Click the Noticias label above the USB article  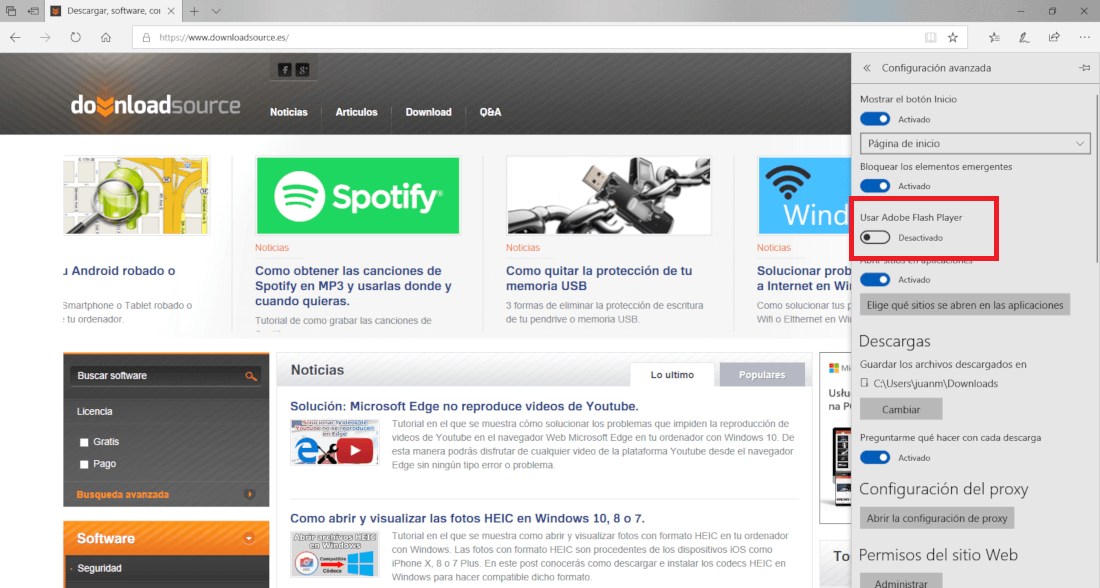tap(523, 248)
